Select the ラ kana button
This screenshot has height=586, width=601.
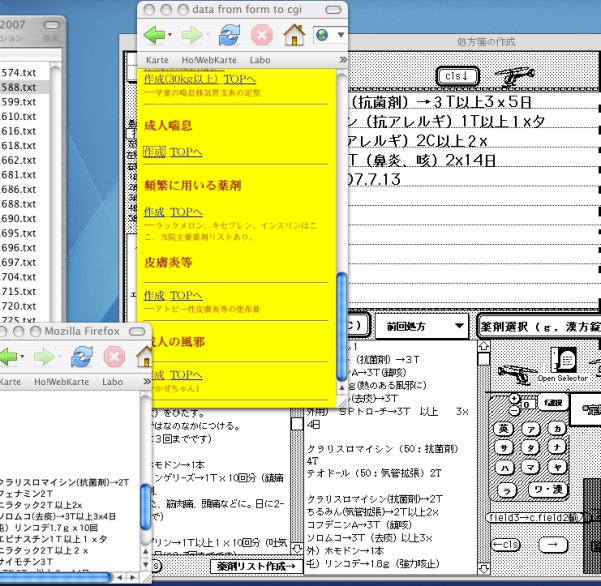coord(507,490)
